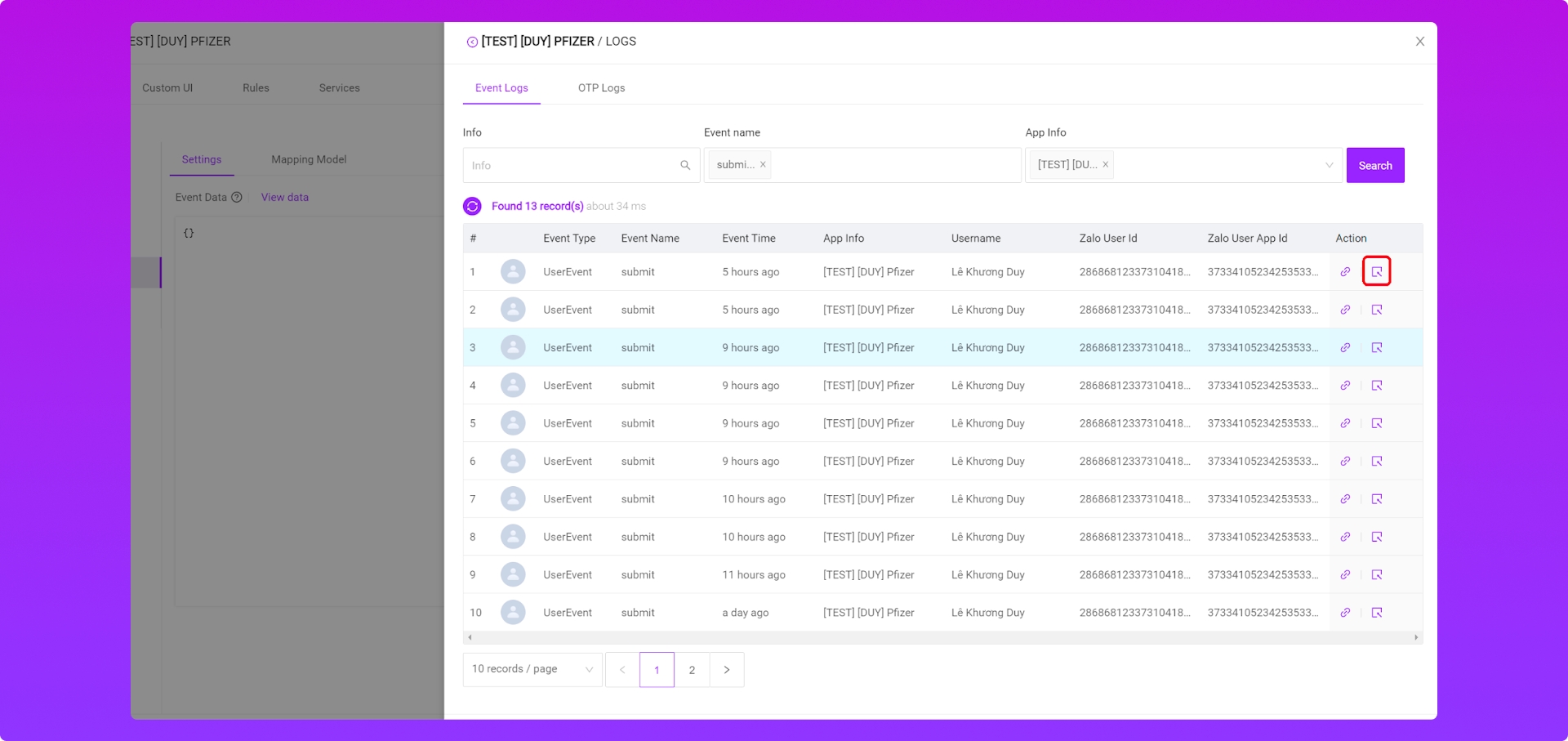Switch to the OTP Logs tab
The height and width of the screenshot is (741, 1568).
(601, 88)
